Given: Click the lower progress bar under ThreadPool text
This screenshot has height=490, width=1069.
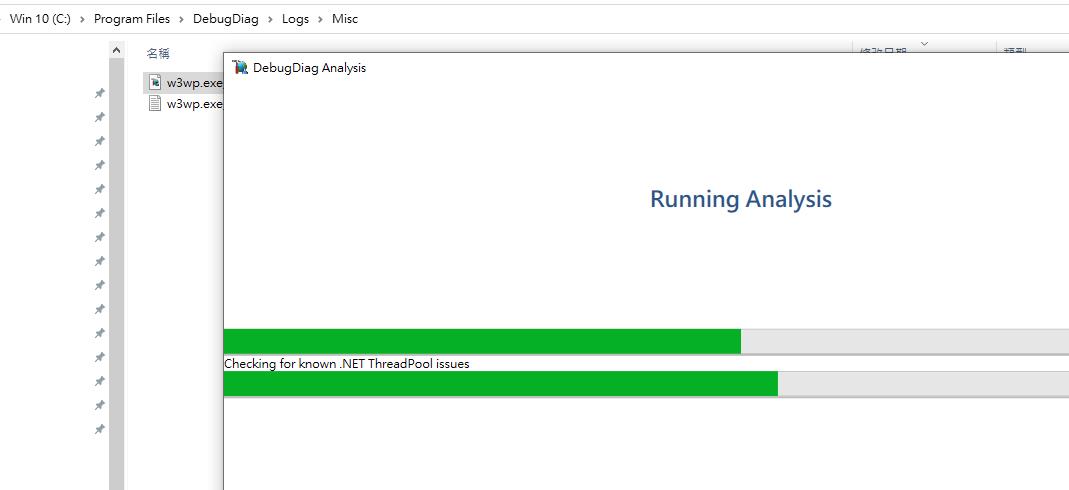Looking at the screenshot, I should click(x=646, y=384).
